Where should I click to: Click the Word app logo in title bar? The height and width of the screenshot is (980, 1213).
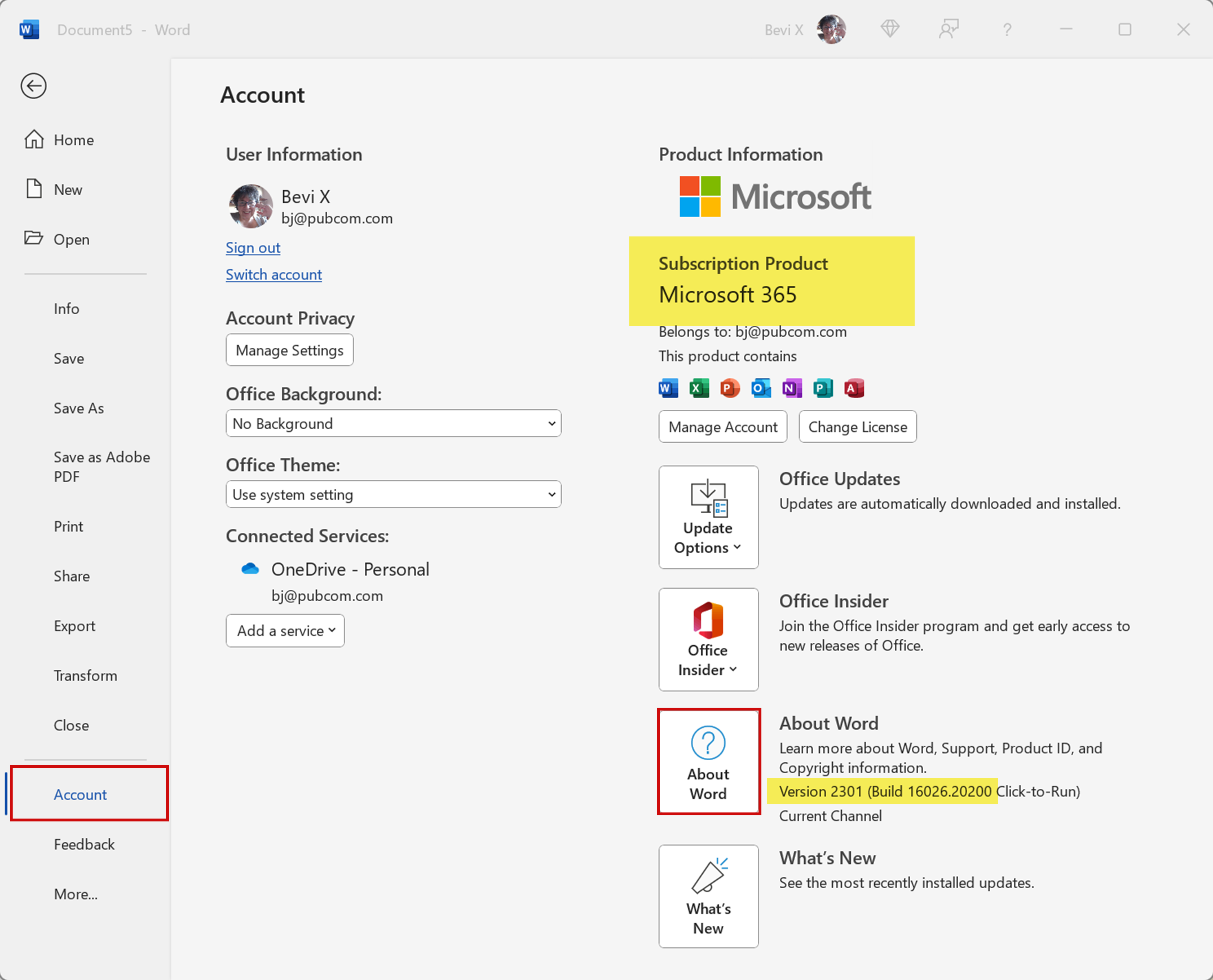point(29,29)
